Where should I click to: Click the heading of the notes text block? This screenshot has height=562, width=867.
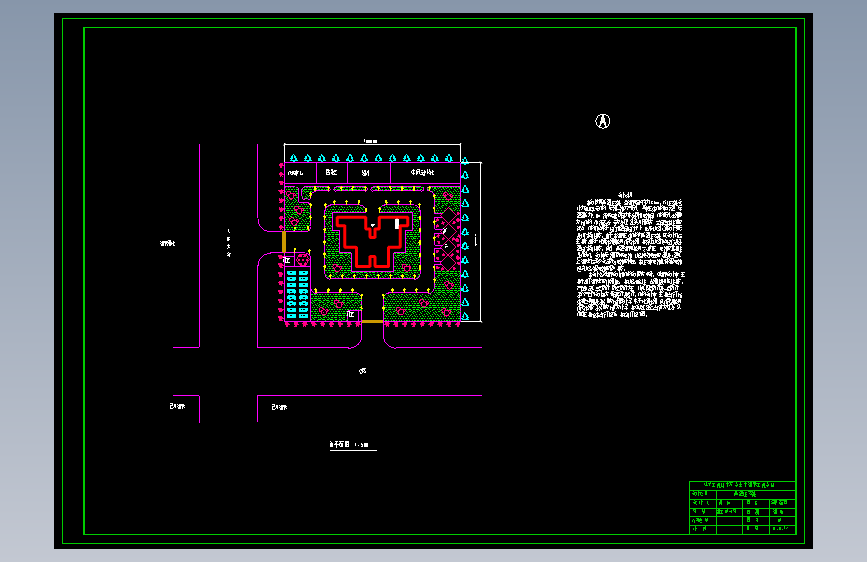coord(625,195)
